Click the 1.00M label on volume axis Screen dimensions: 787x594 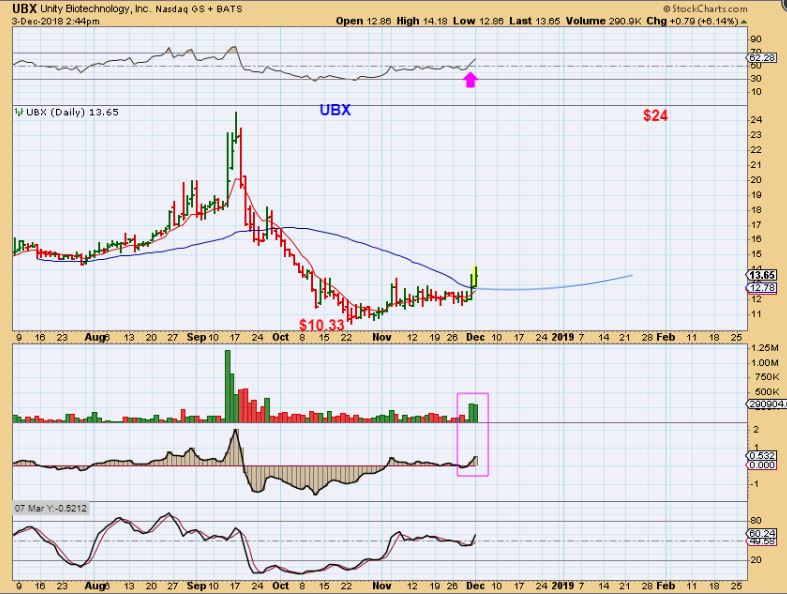click(x=765, y=363)
